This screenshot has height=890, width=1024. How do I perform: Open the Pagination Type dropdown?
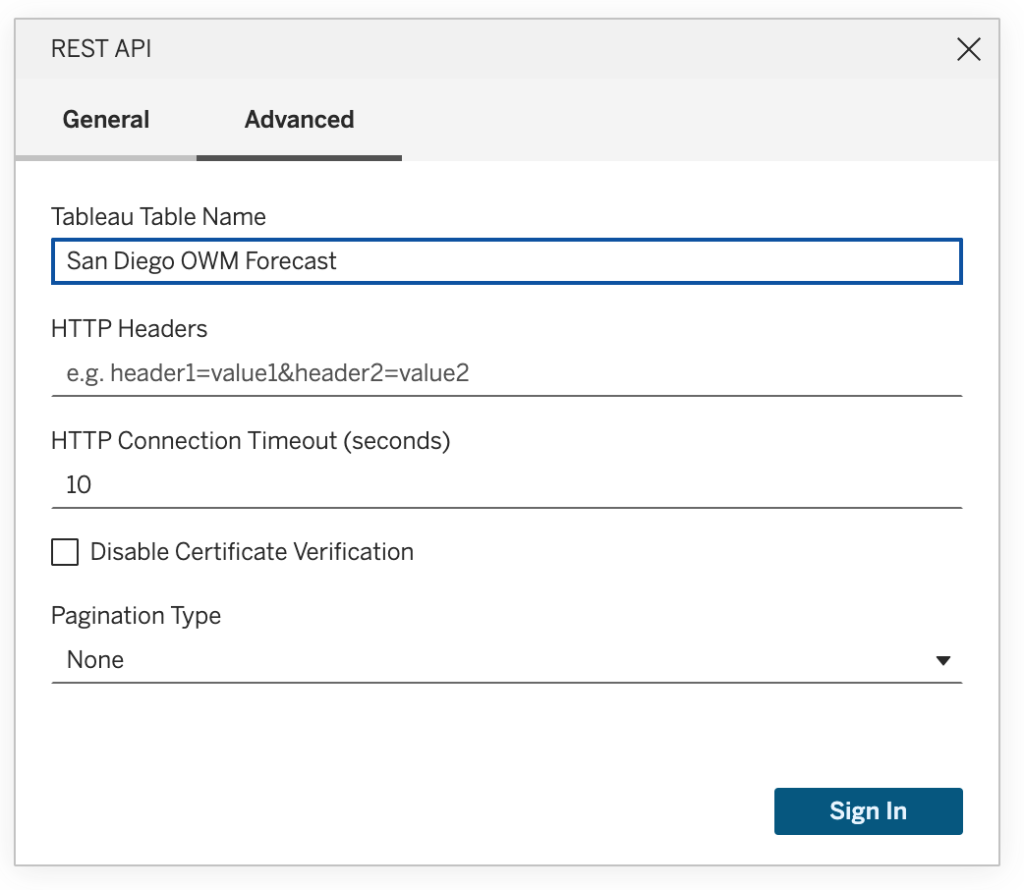[506, 660]
